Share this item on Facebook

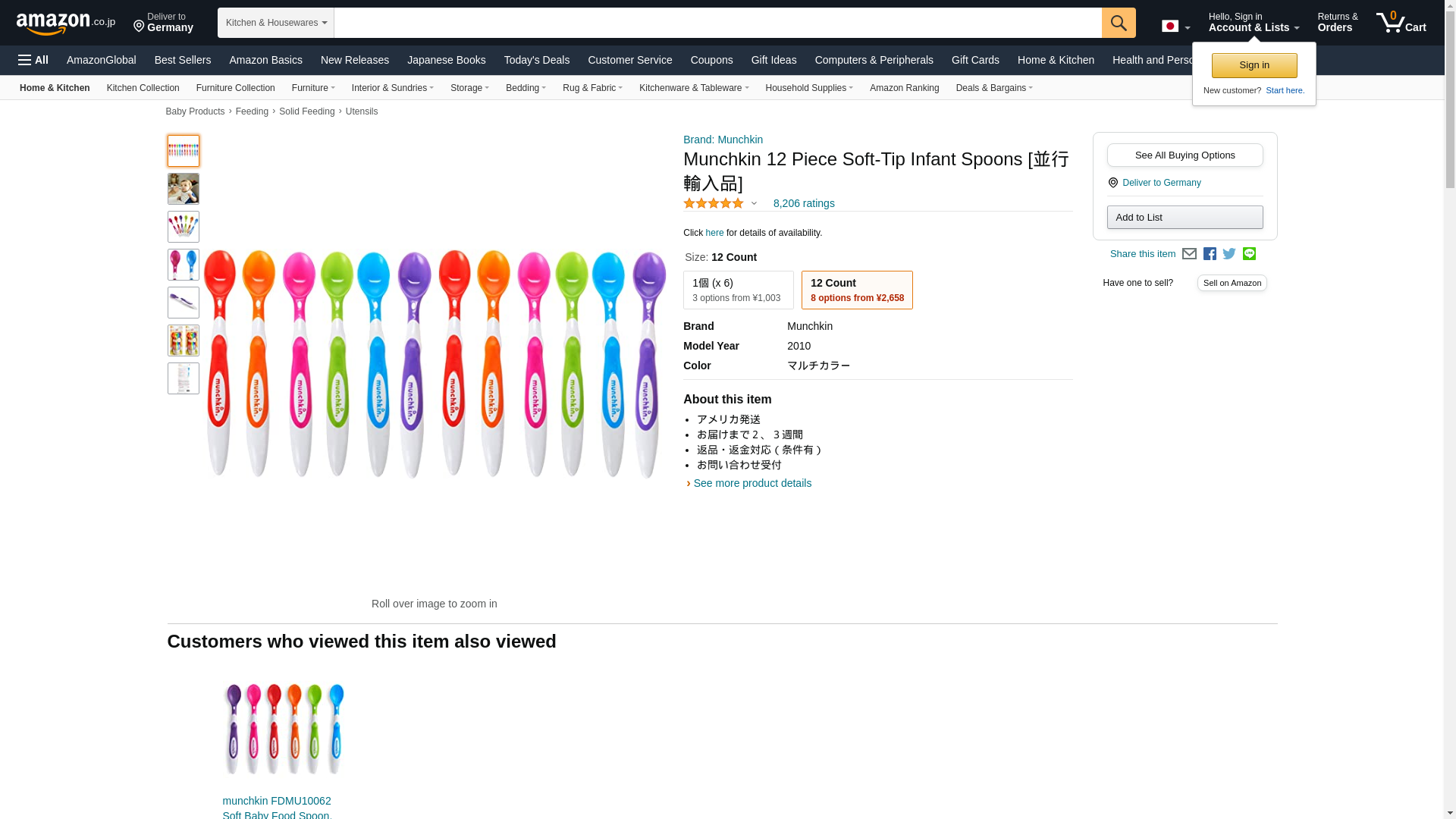[1210, 254]
